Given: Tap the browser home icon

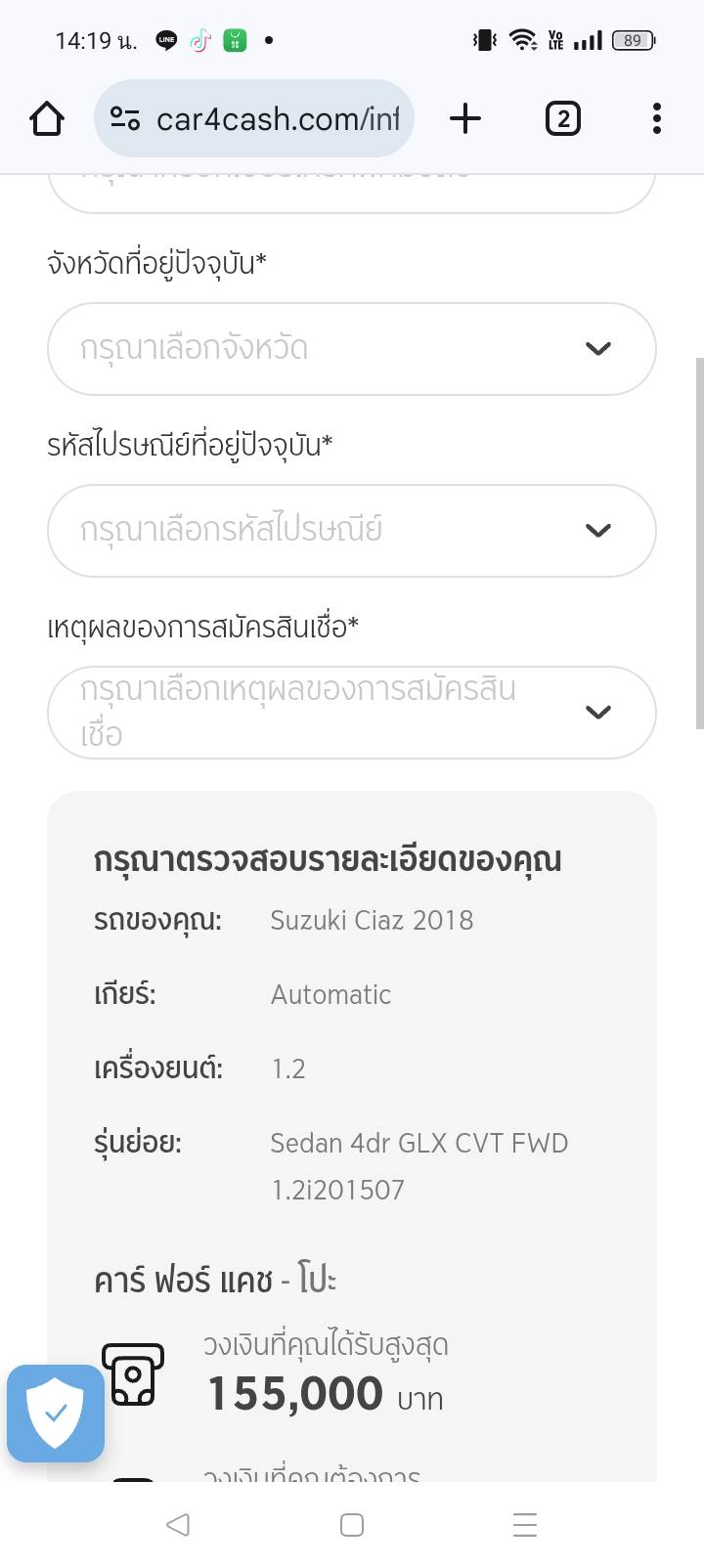Looking at the screenshot, I should click(47, 119).
